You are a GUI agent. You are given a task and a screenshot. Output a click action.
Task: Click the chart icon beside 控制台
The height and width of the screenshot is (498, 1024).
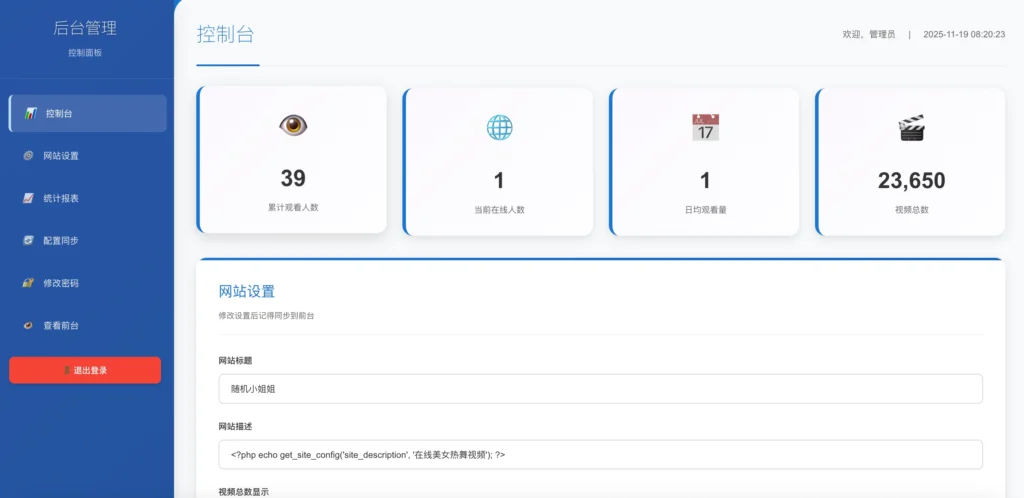tap(31, 114)
